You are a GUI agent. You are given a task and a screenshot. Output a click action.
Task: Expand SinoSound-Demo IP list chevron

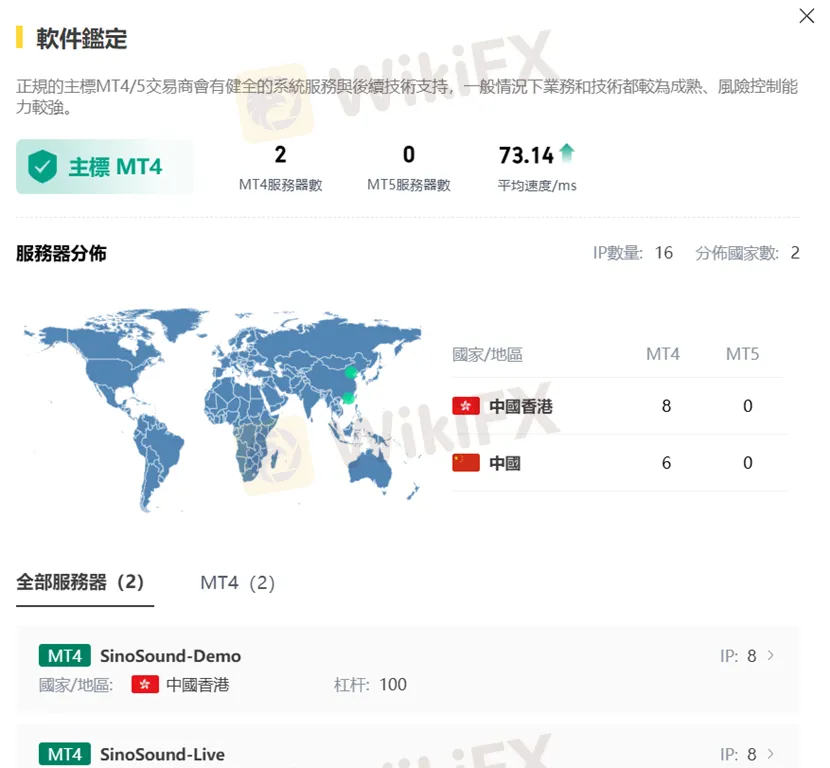click(771, 656)
